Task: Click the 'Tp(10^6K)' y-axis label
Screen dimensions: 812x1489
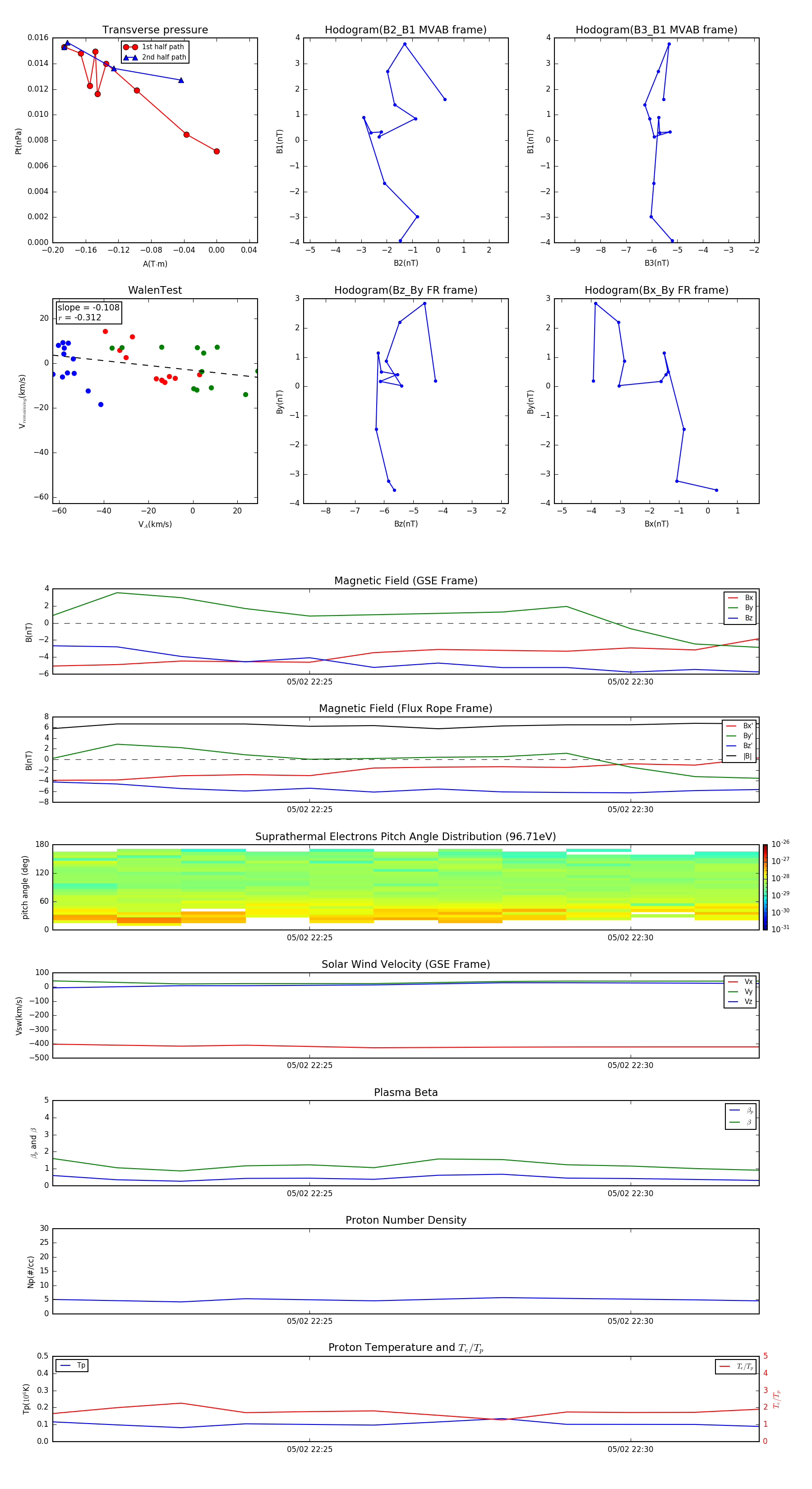Action: click(x=26, y=1399)
